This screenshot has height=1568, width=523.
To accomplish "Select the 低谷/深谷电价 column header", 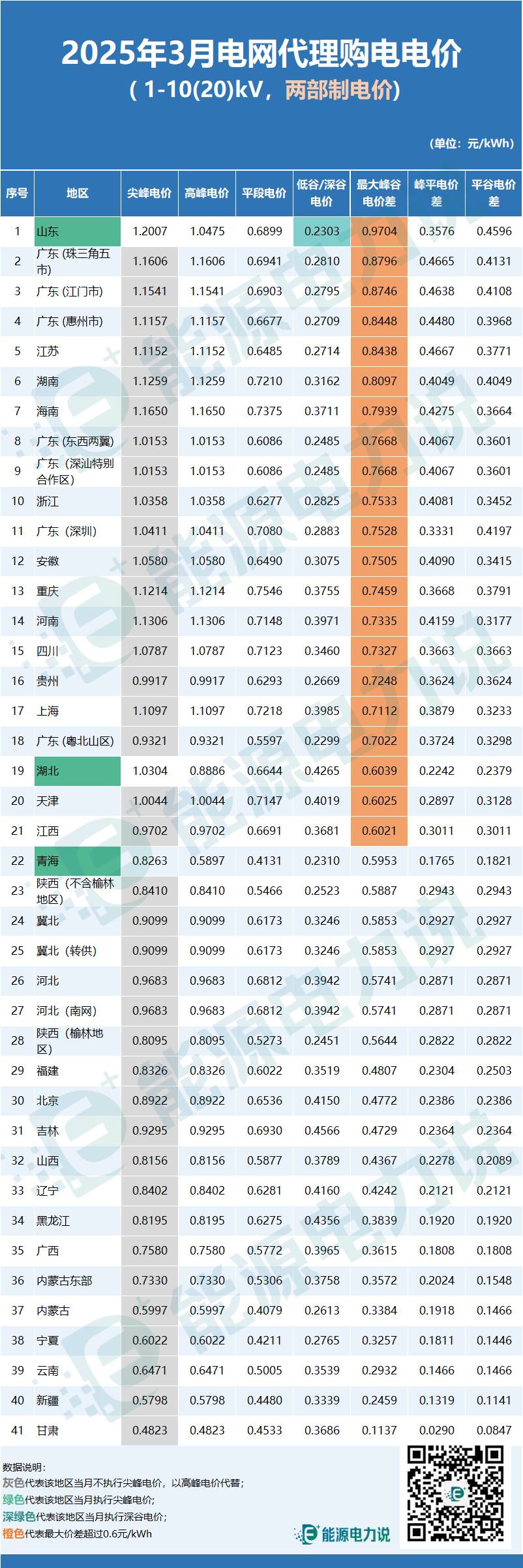I will tap(321, 193).
